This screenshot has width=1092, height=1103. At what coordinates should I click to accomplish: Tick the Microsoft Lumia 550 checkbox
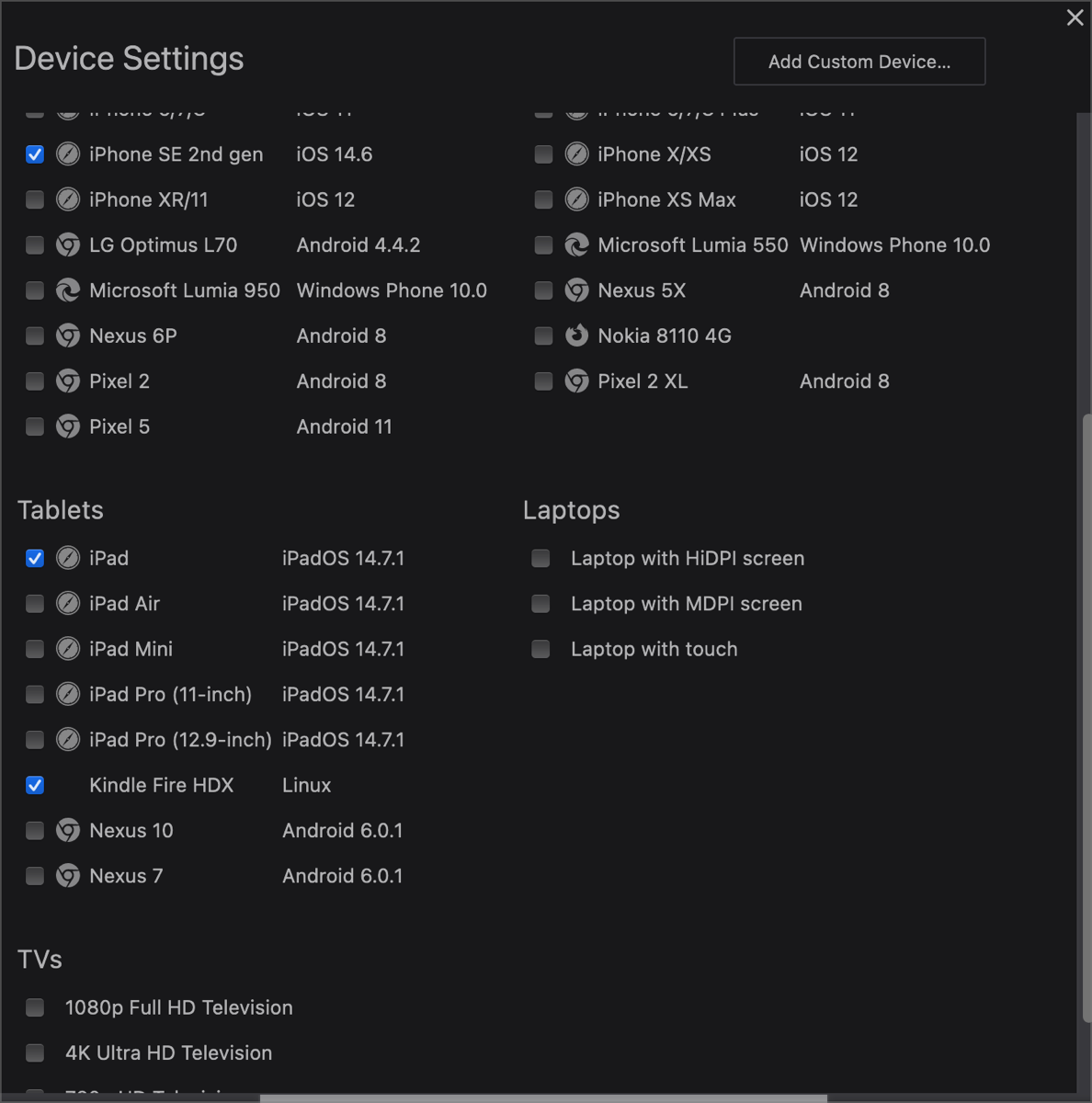(543, 244)
